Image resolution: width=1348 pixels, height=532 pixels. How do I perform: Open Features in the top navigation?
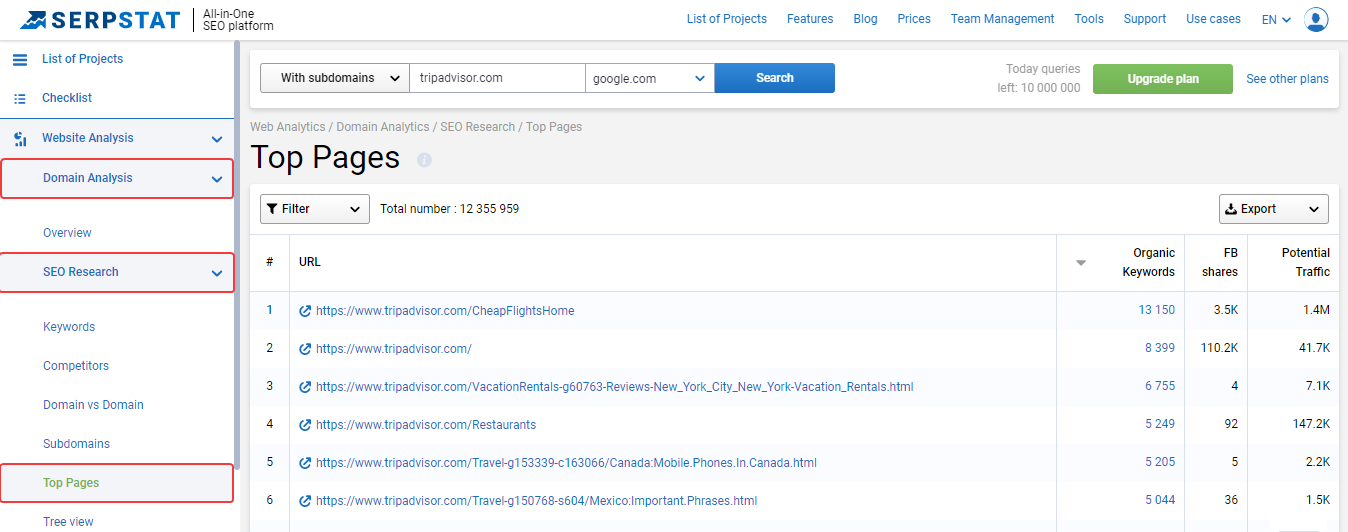coord(810,19)
